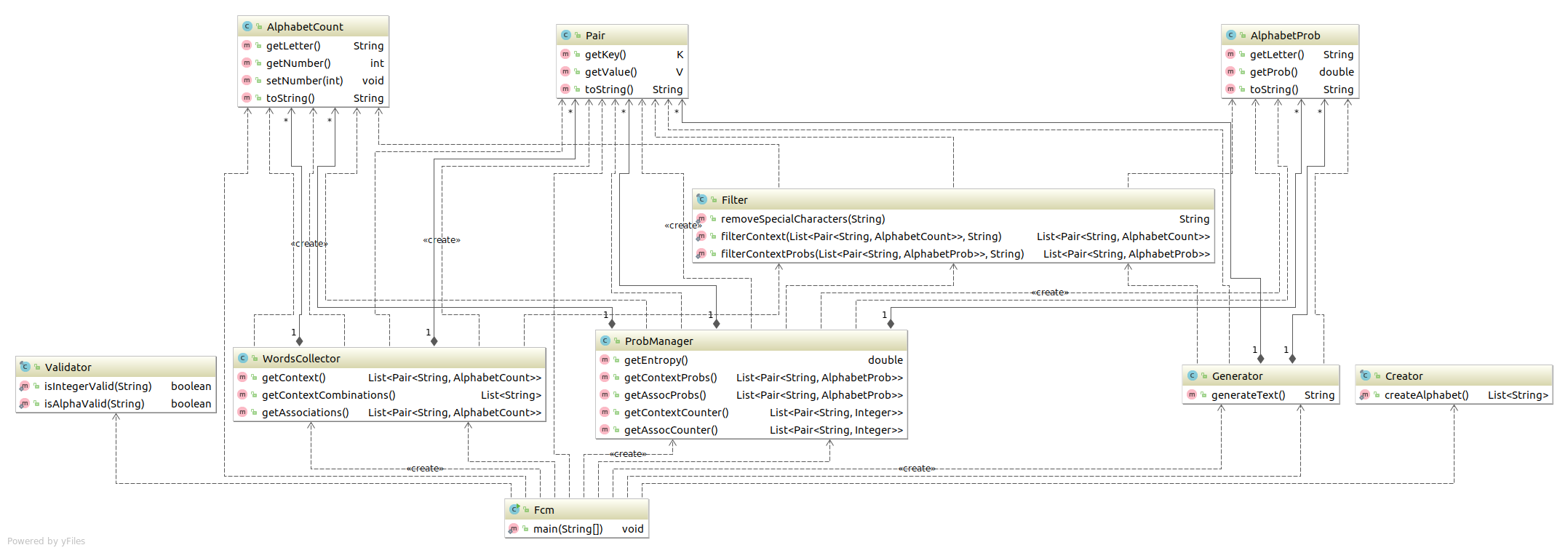Click the main(String[]) method name
Image resolution: width=1568 pixels, height=553 pixels.
pyautogui.click(x=568, y=529)
